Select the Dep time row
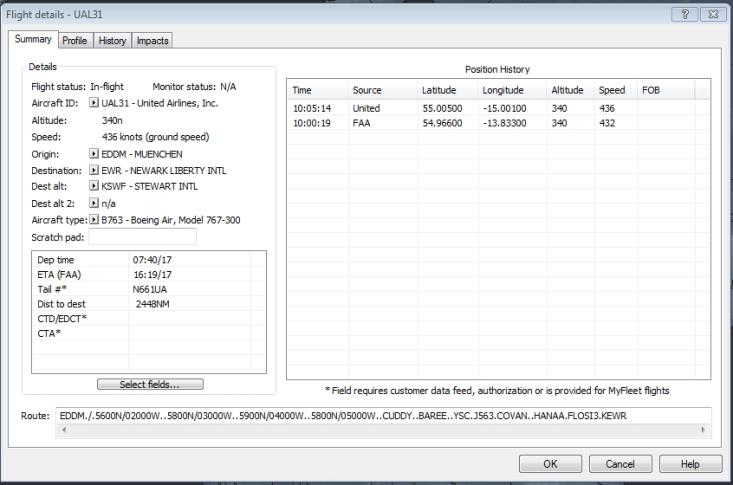 pyautogui.click(x=149, y=260)
